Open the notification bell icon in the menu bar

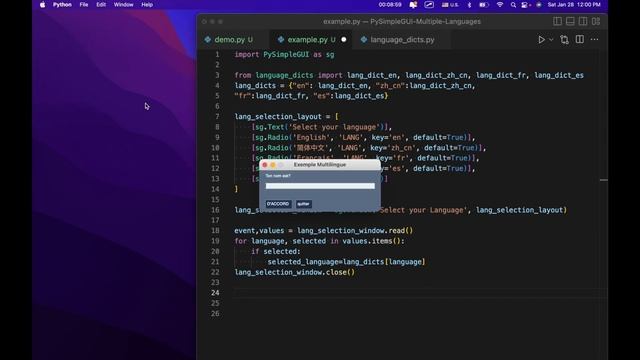[413, 5]
